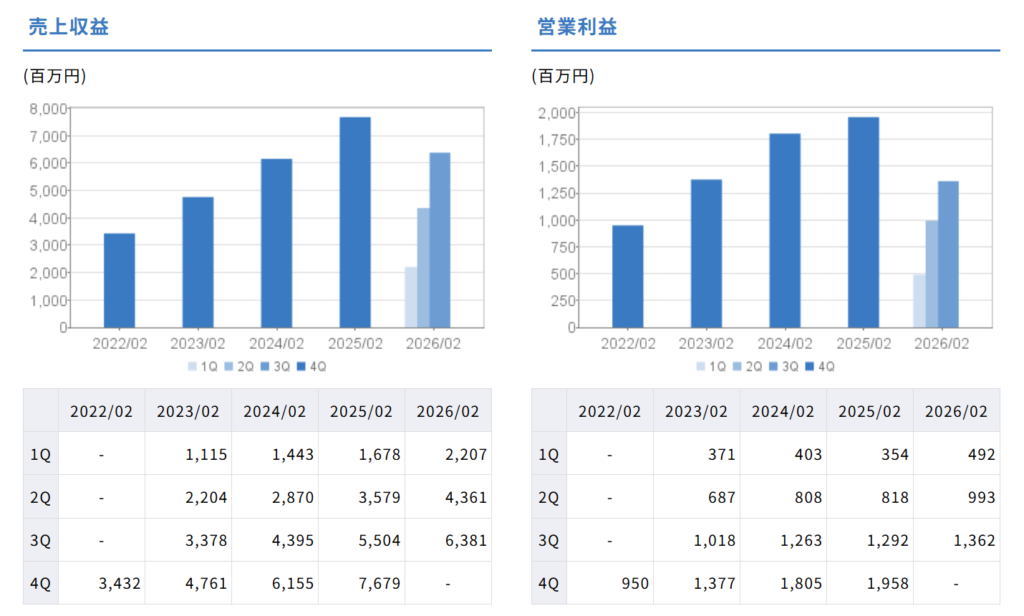Toggle the 1Q legend in 売上収益 chart
This screenshot has width=1024, height=616.
click(203, 366)
